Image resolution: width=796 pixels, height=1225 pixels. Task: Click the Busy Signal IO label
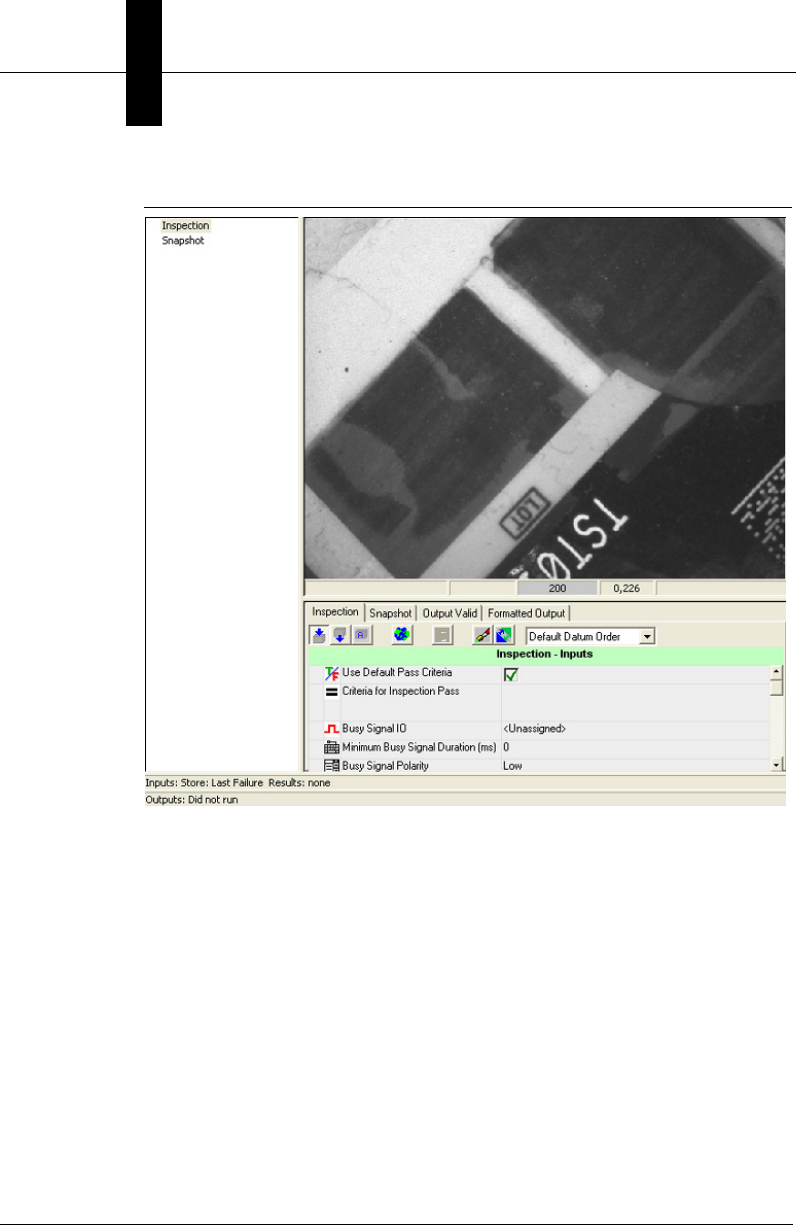[374, 729]
